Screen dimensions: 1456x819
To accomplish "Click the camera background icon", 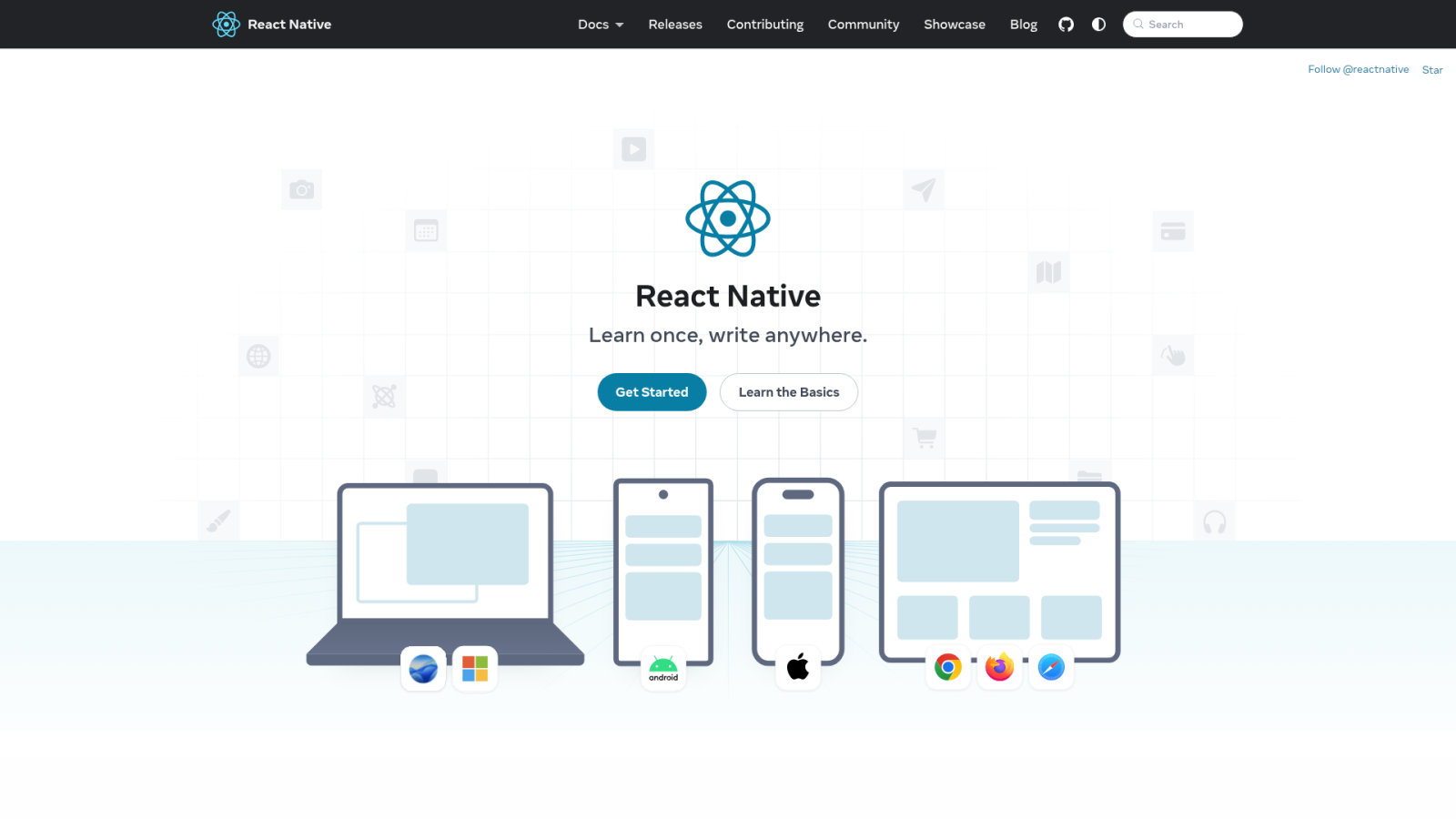I will coord(302,189).
